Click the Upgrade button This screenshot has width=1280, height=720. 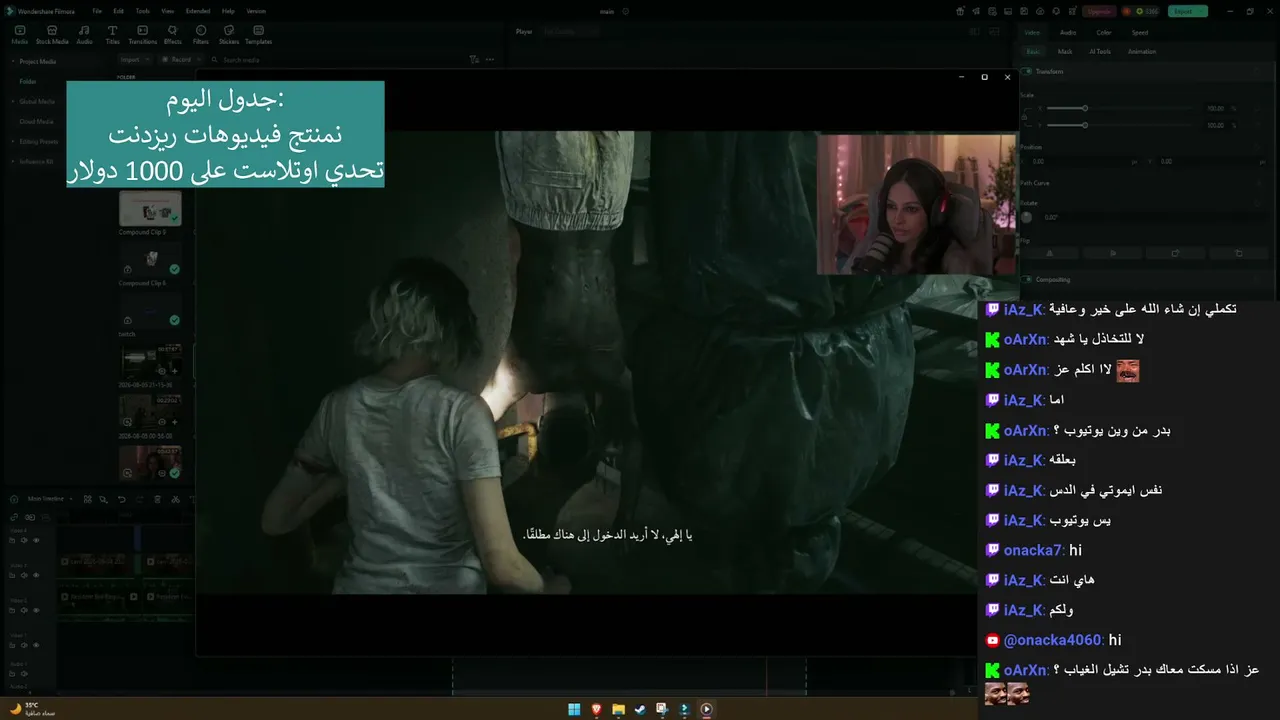click(x=1099, y=11)
